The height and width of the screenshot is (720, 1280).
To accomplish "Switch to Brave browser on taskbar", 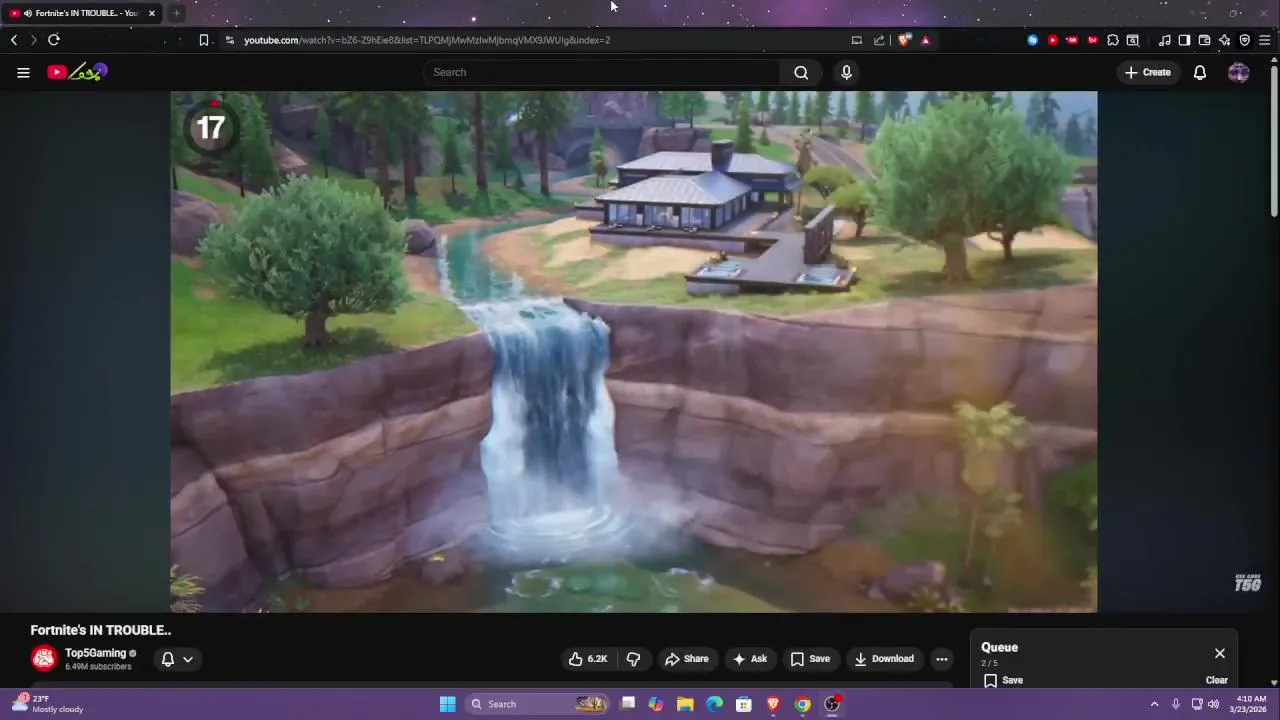I will coord(773,704).
